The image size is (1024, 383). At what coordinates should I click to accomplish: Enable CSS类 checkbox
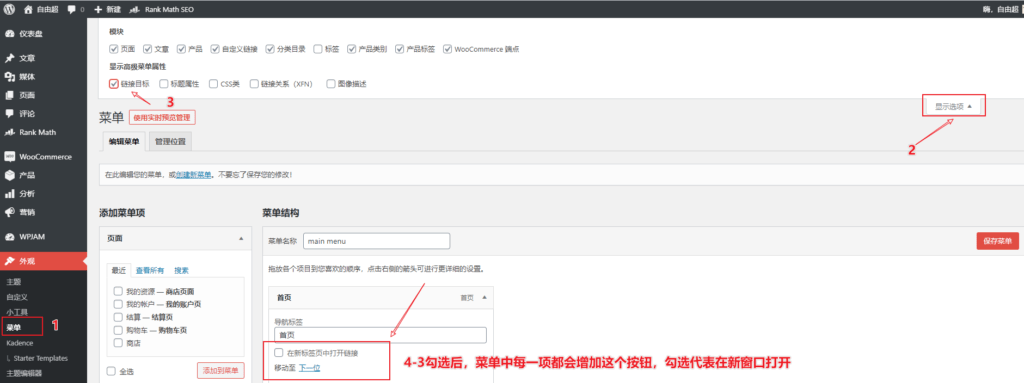pos(214,84)
